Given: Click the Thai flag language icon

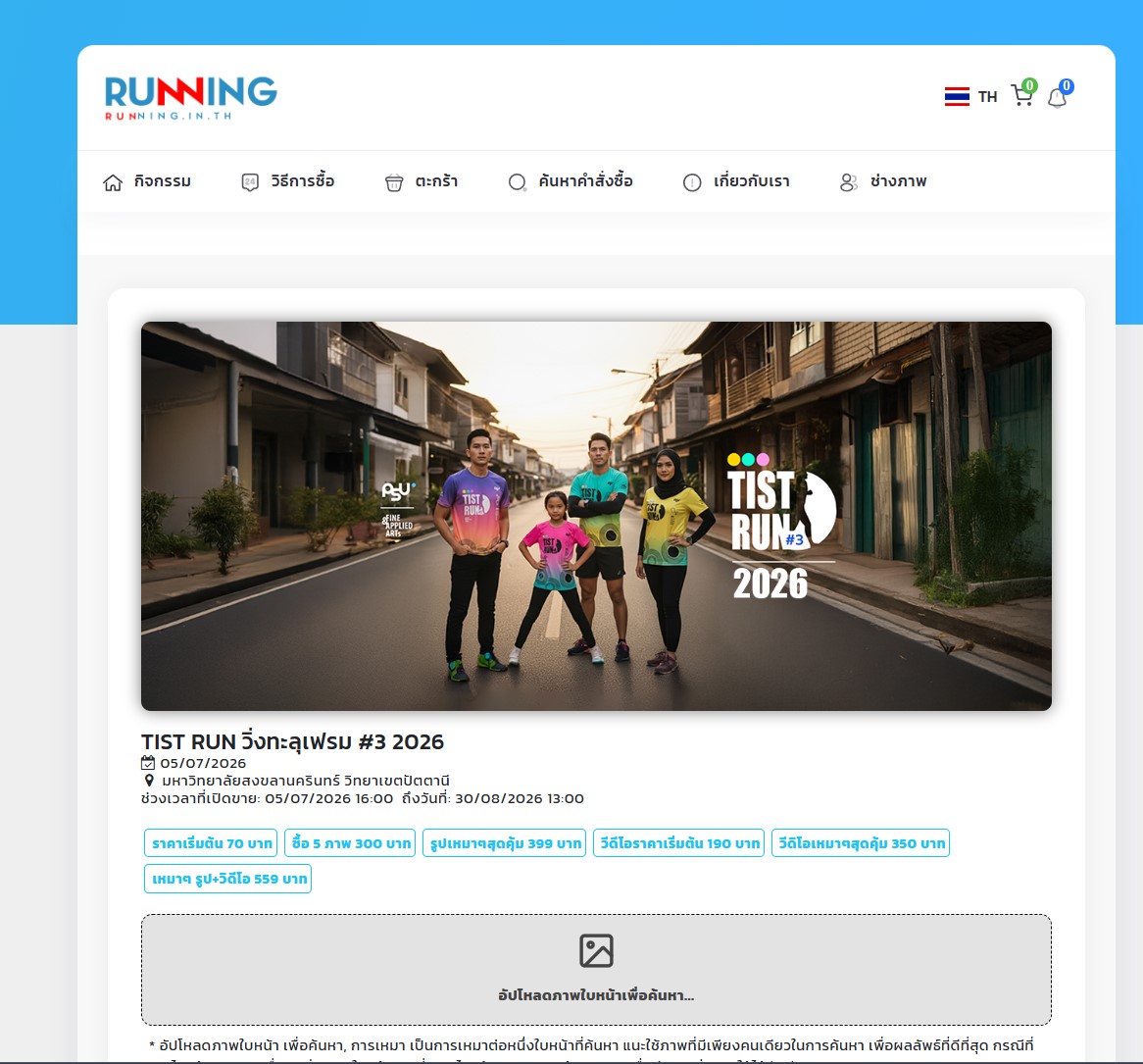Looking at the screenshot, I should pyautogui.click(x=957, y=96).
